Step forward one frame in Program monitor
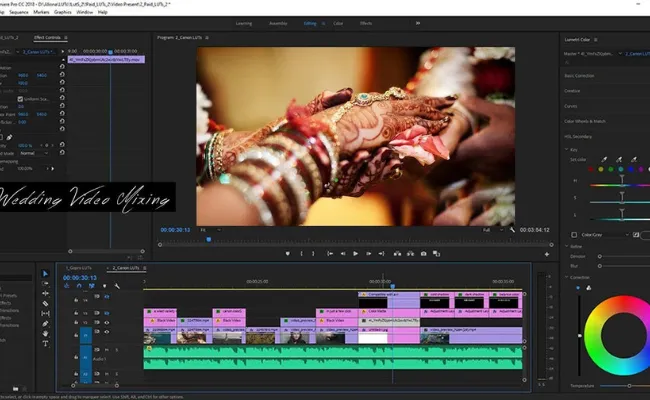 [368, 254]
